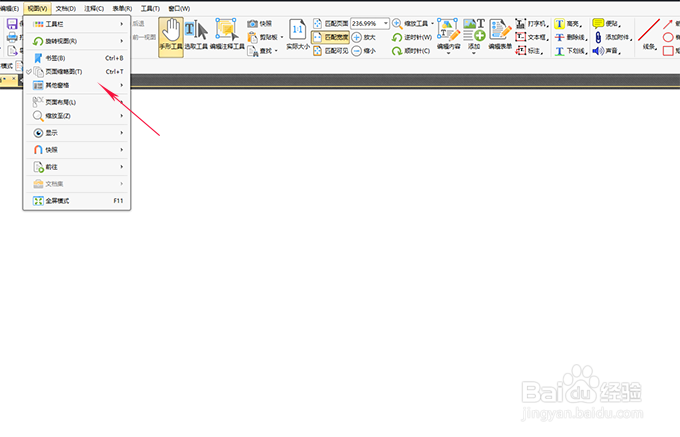This screenshot has height=437, width=680.
Task: Select the Sticky Note (便贴) tool
Action: (x=606, y=23)
